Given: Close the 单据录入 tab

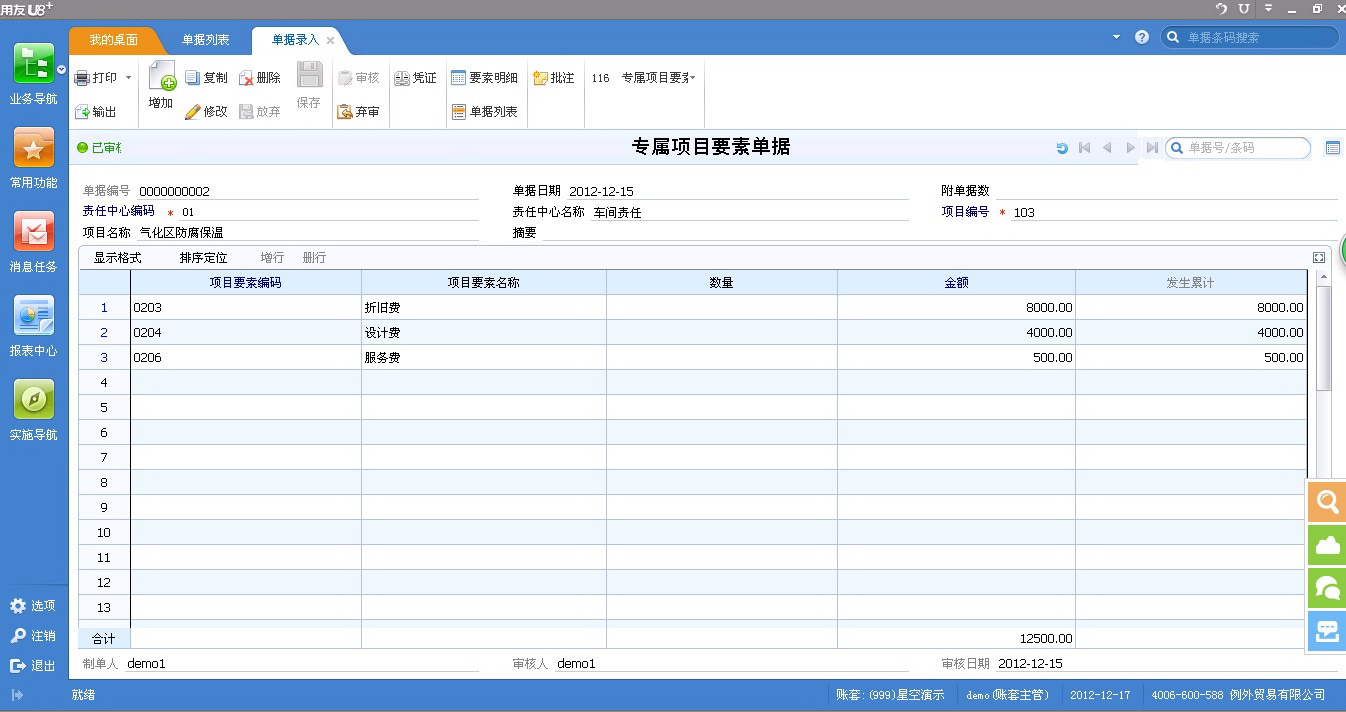Looking at the screenshot, I should [x=331, y=40].
